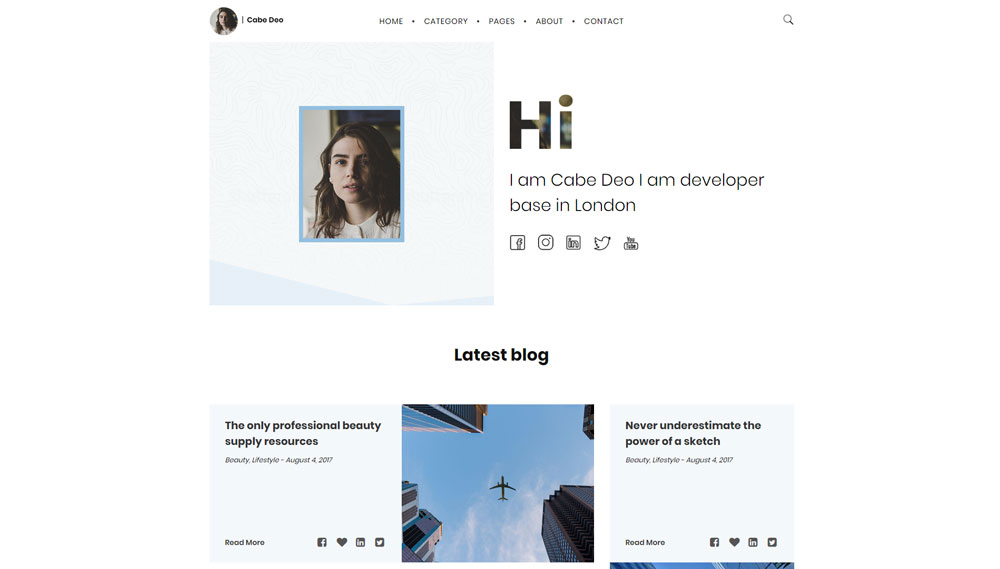The image size is (1000, 569).
Task: Open Facebook profile icon under intro text
Action: click(517, 242)
